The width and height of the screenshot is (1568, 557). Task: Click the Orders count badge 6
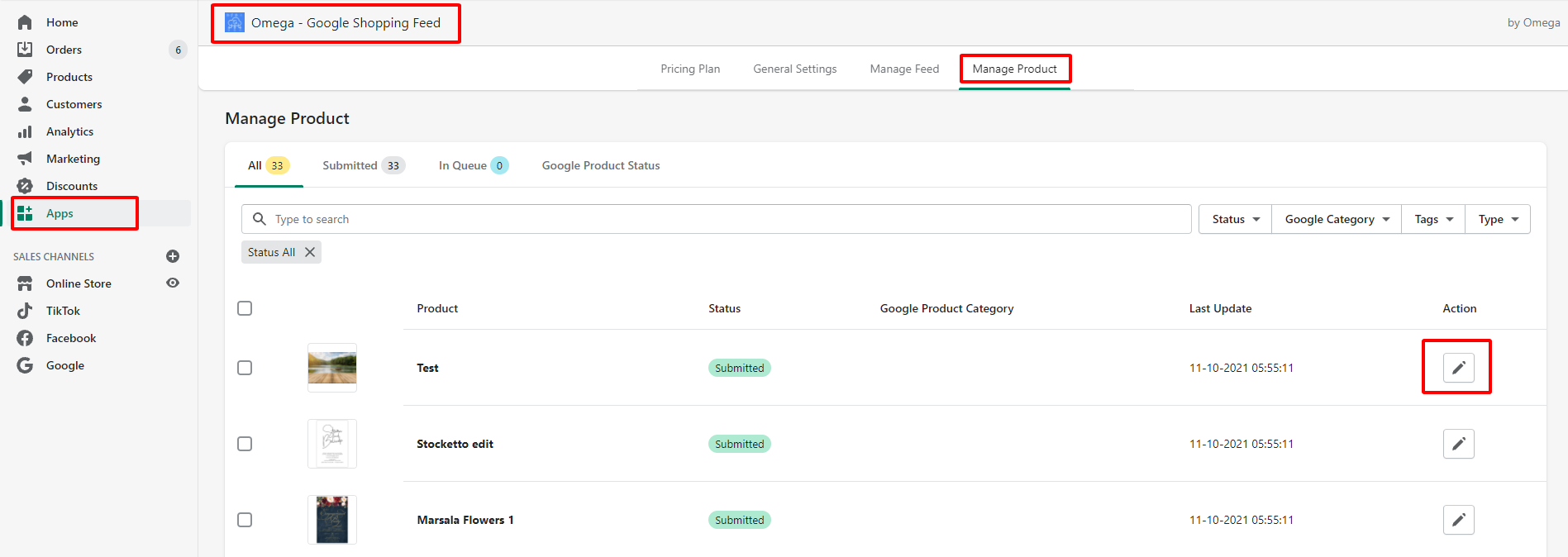178,50
